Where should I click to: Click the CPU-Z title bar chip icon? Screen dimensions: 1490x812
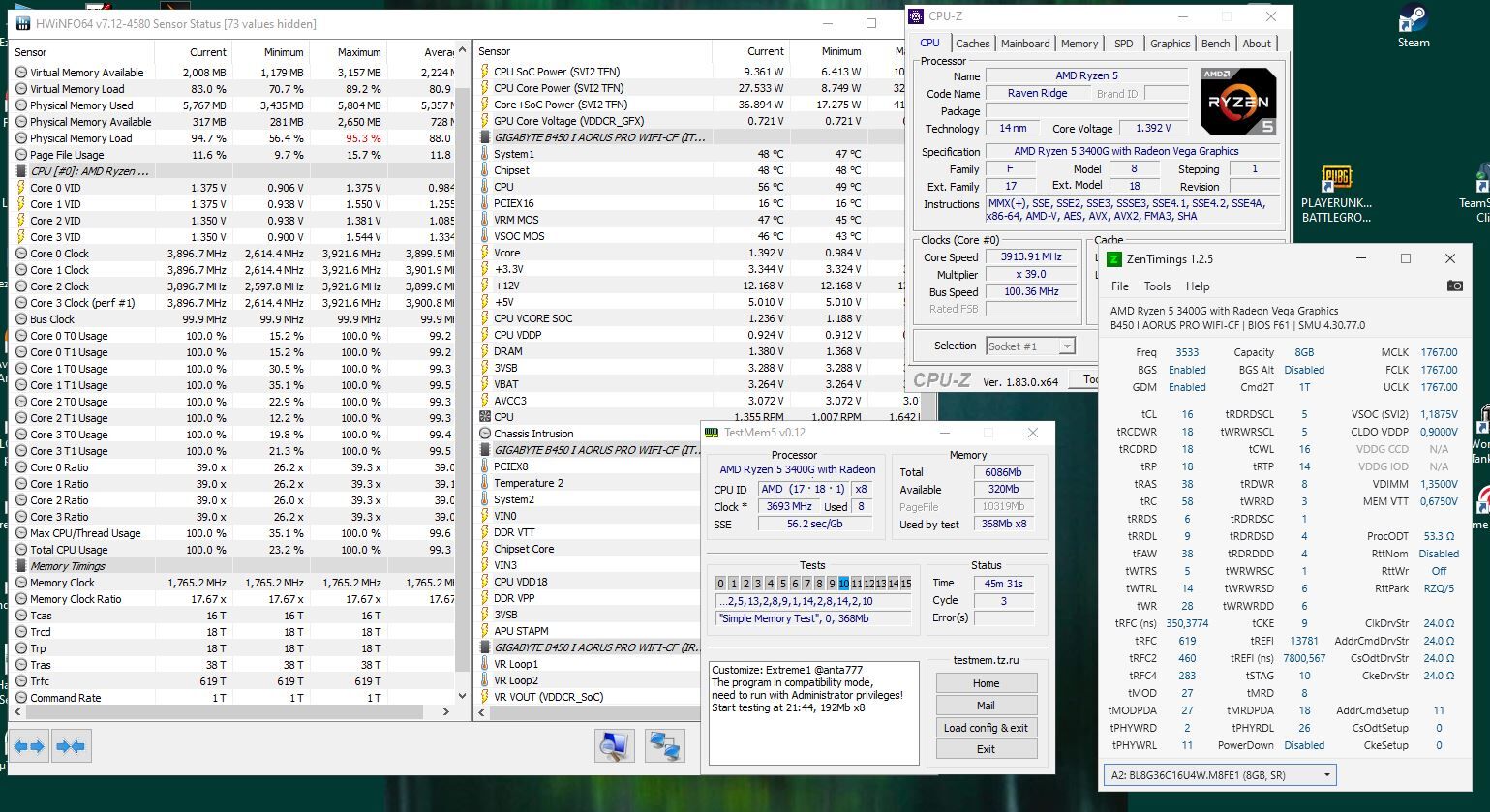click(x=917, y=15)
